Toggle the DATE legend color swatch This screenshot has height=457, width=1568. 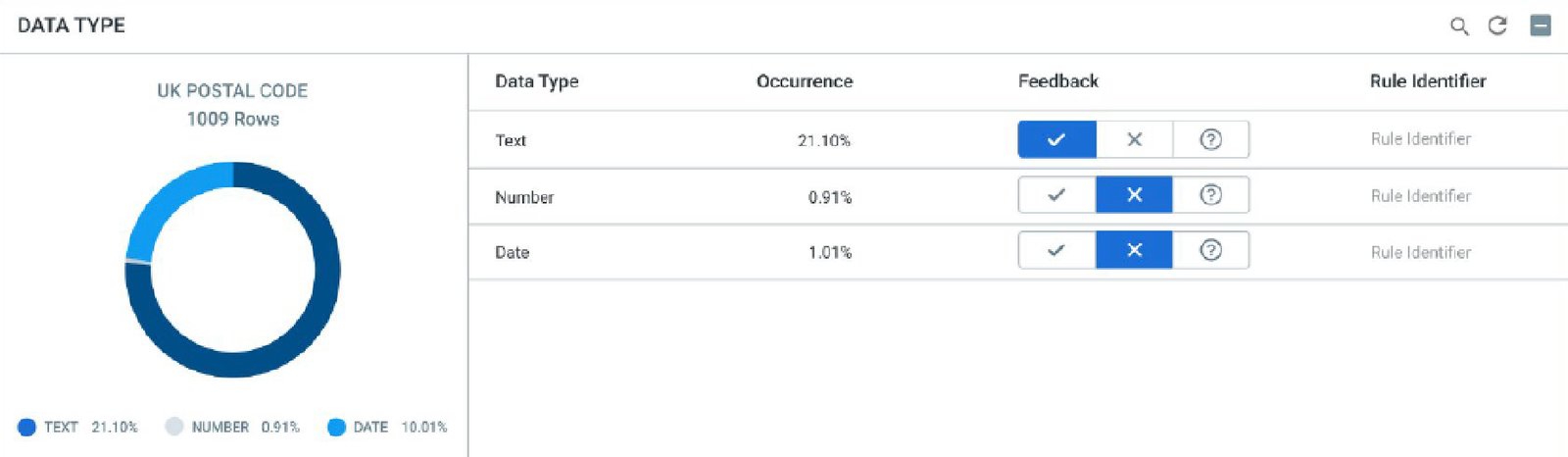pyautogui.click(x=336, y=427)
